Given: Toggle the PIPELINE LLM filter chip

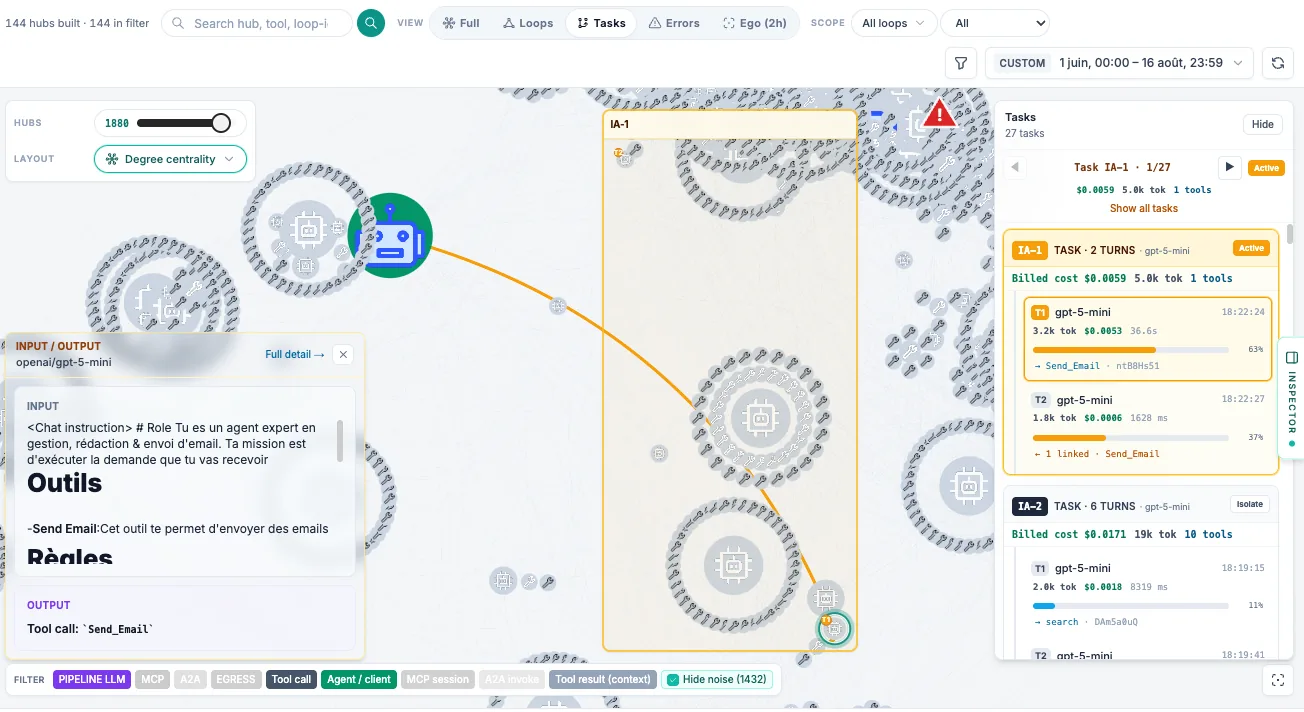Looking at the screenshot, I should [x=92, y=680].
